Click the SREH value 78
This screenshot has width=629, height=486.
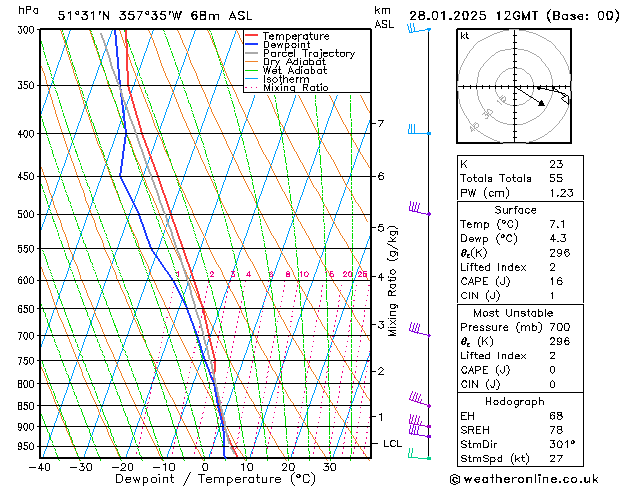pyautogui.click(x=556, y=430)
